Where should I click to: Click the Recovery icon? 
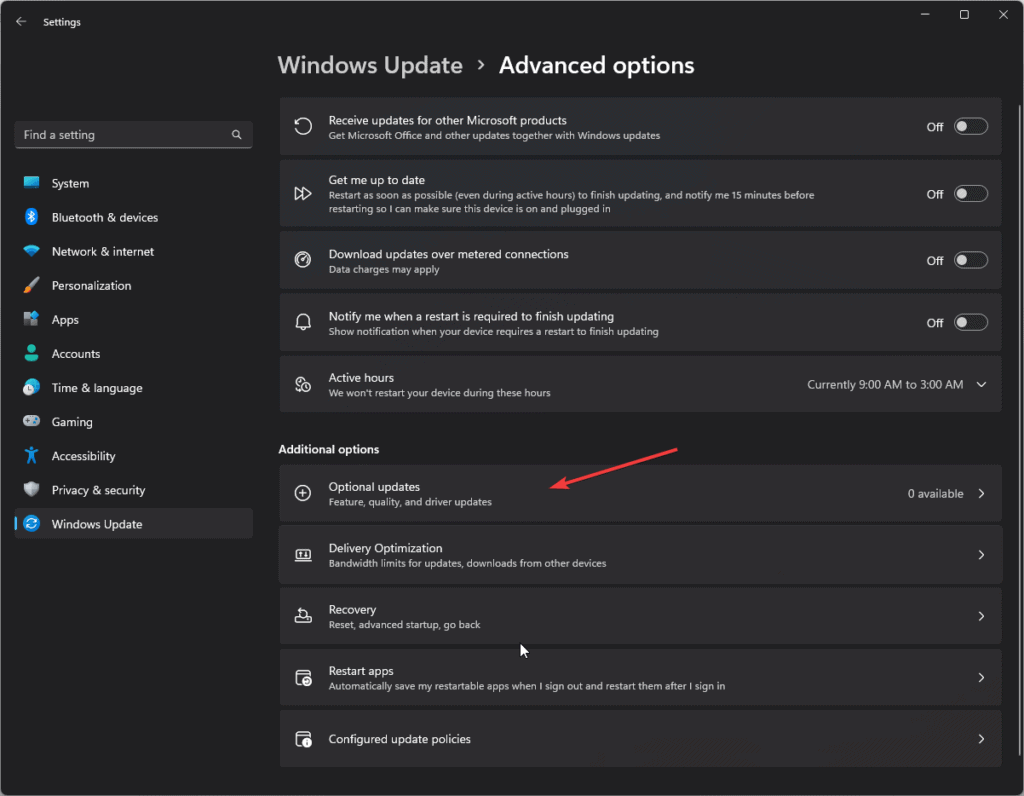303,616
